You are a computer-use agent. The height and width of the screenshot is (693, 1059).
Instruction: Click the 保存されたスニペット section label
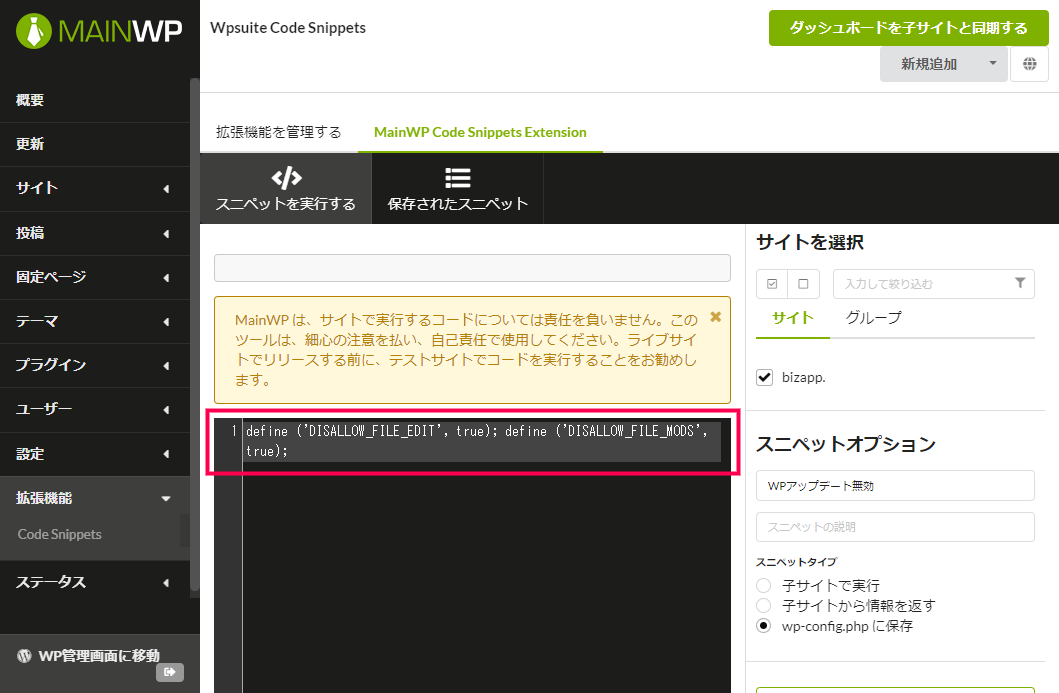pos(458,204)
